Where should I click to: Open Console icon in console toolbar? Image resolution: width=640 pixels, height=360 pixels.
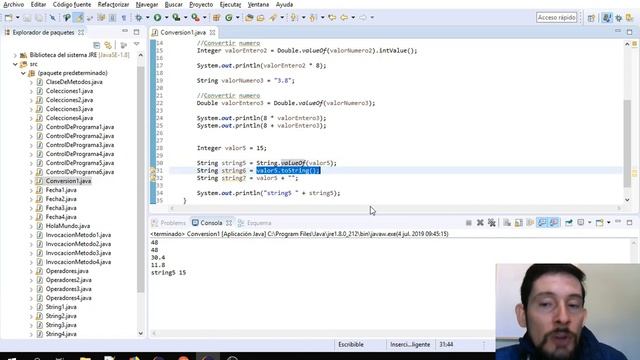click(600, 222)
